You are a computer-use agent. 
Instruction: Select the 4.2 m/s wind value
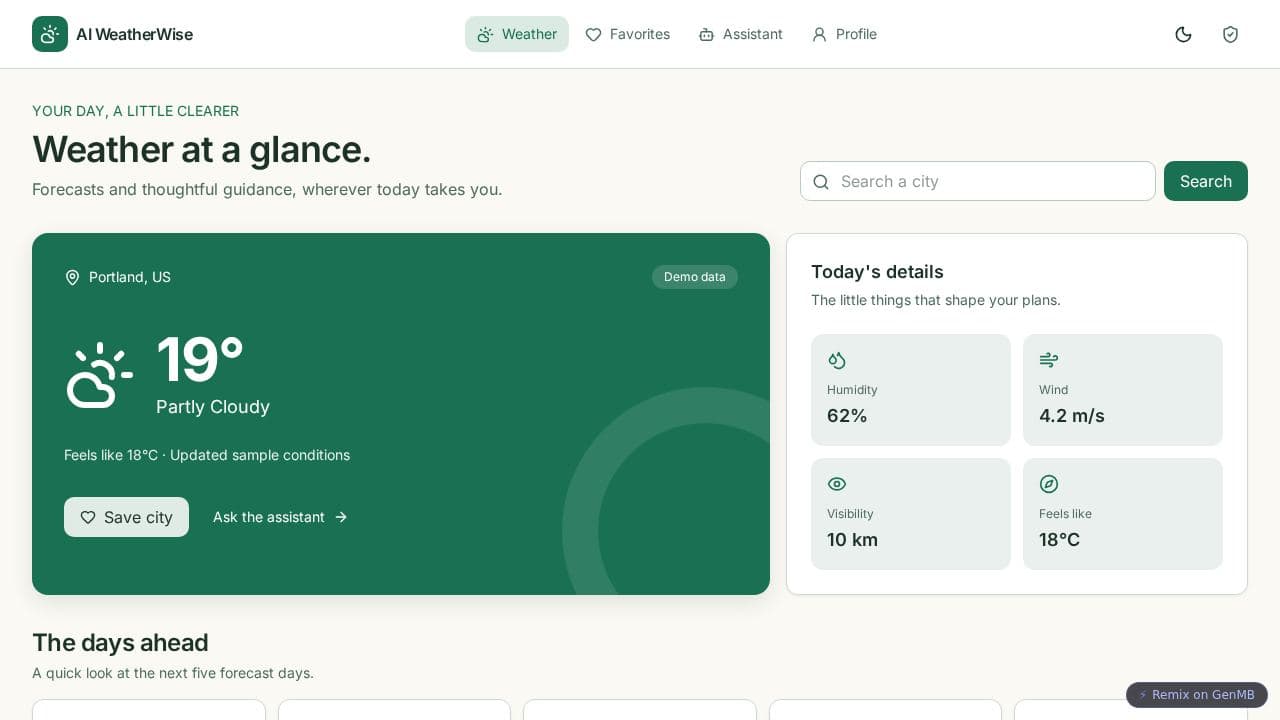click(x=1072, y=416)
